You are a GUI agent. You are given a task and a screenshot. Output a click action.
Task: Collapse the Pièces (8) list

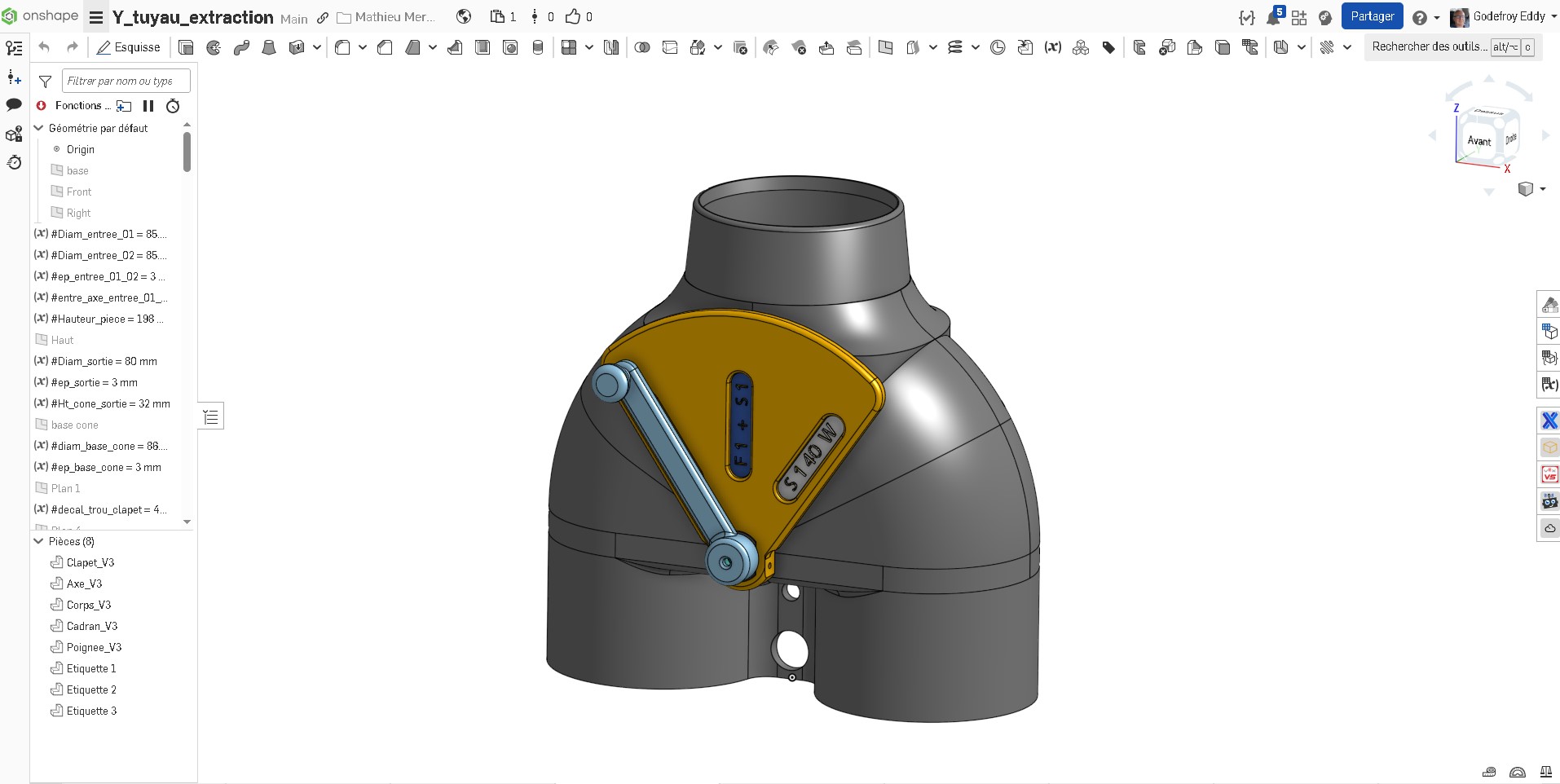[38, 541]
